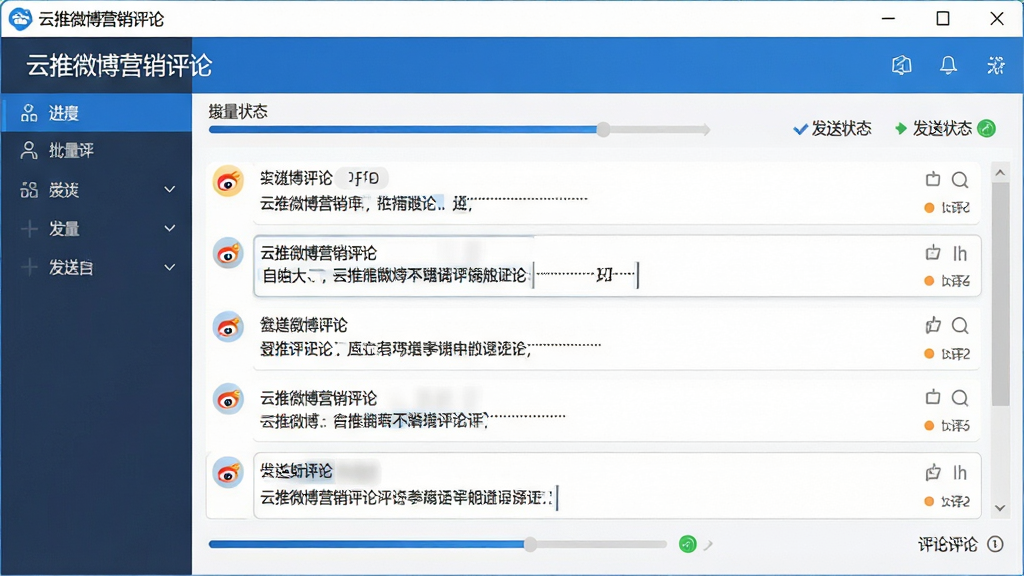Click Weibo avatar of 微博评论 third row
Screen dimensions: 1024x576
pyautogui.click(x=228, y=327)
